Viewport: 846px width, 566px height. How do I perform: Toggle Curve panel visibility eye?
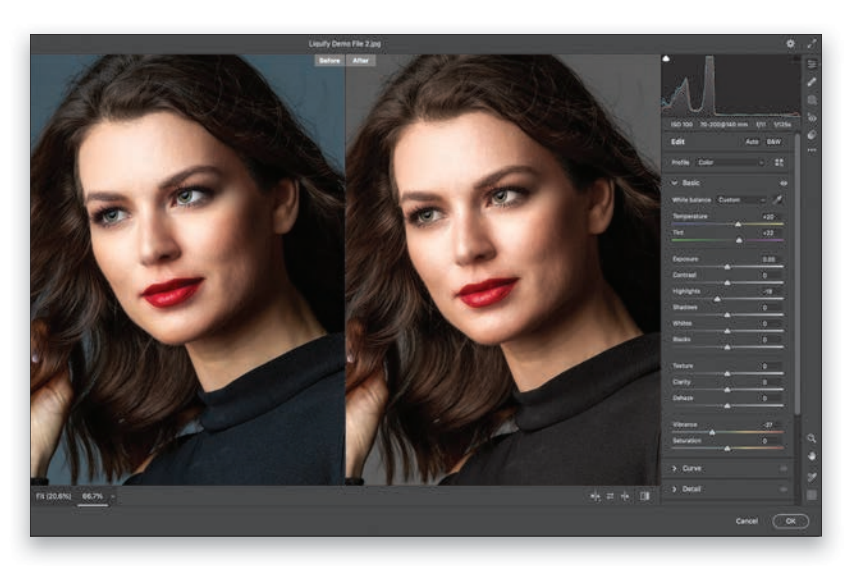click(783, 468)
